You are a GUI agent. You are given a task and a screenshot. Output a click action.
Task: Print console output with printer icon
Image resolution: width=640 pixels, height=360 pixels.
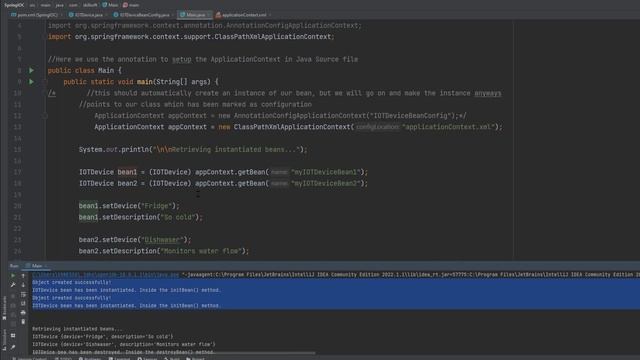pyautogui.click(x=23, y=313)
